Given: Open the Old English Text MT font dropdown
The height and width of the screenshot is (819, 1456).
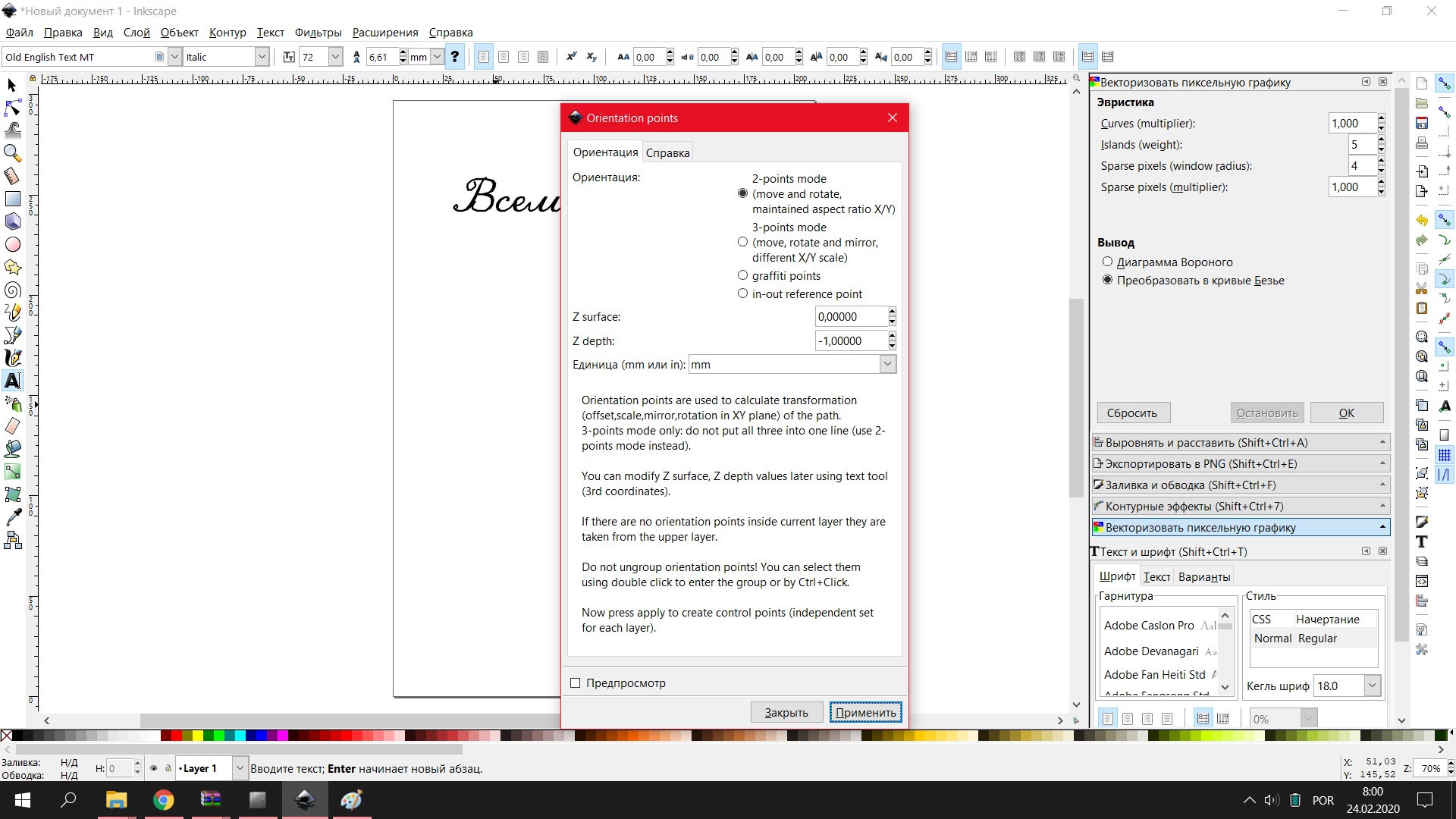Looking at the screenshot, I should (x=174, y=57).
